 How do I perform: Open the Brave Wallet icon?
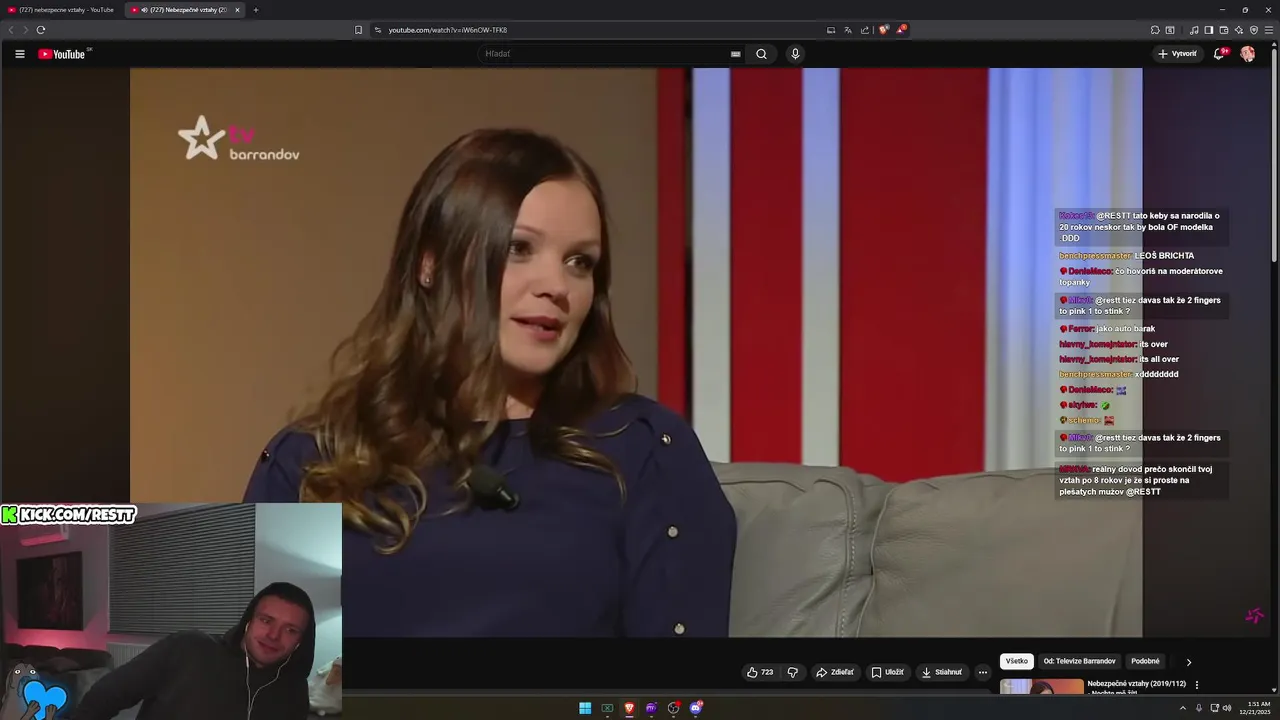[1224, 30]
